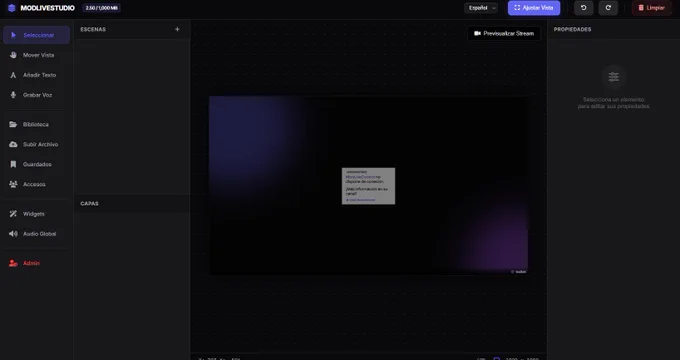Click the Ajustar Vista button

[x=534, y=8]
